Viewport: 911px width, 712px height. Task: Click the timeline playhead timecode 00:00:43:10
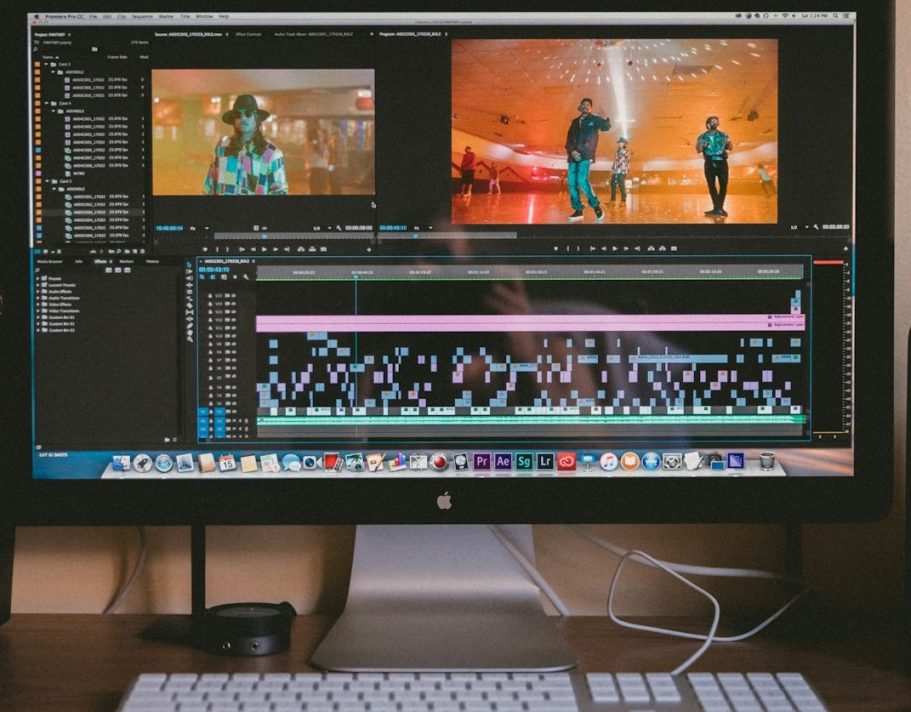point(214,269)
